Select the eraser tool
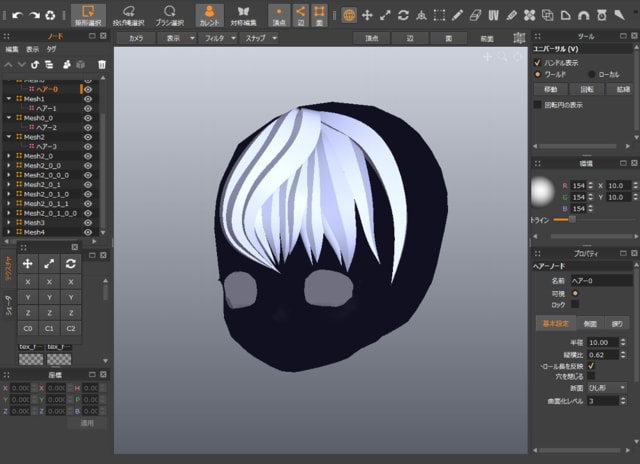Screen dimensions: 640x464 click(x=475, y=16)
